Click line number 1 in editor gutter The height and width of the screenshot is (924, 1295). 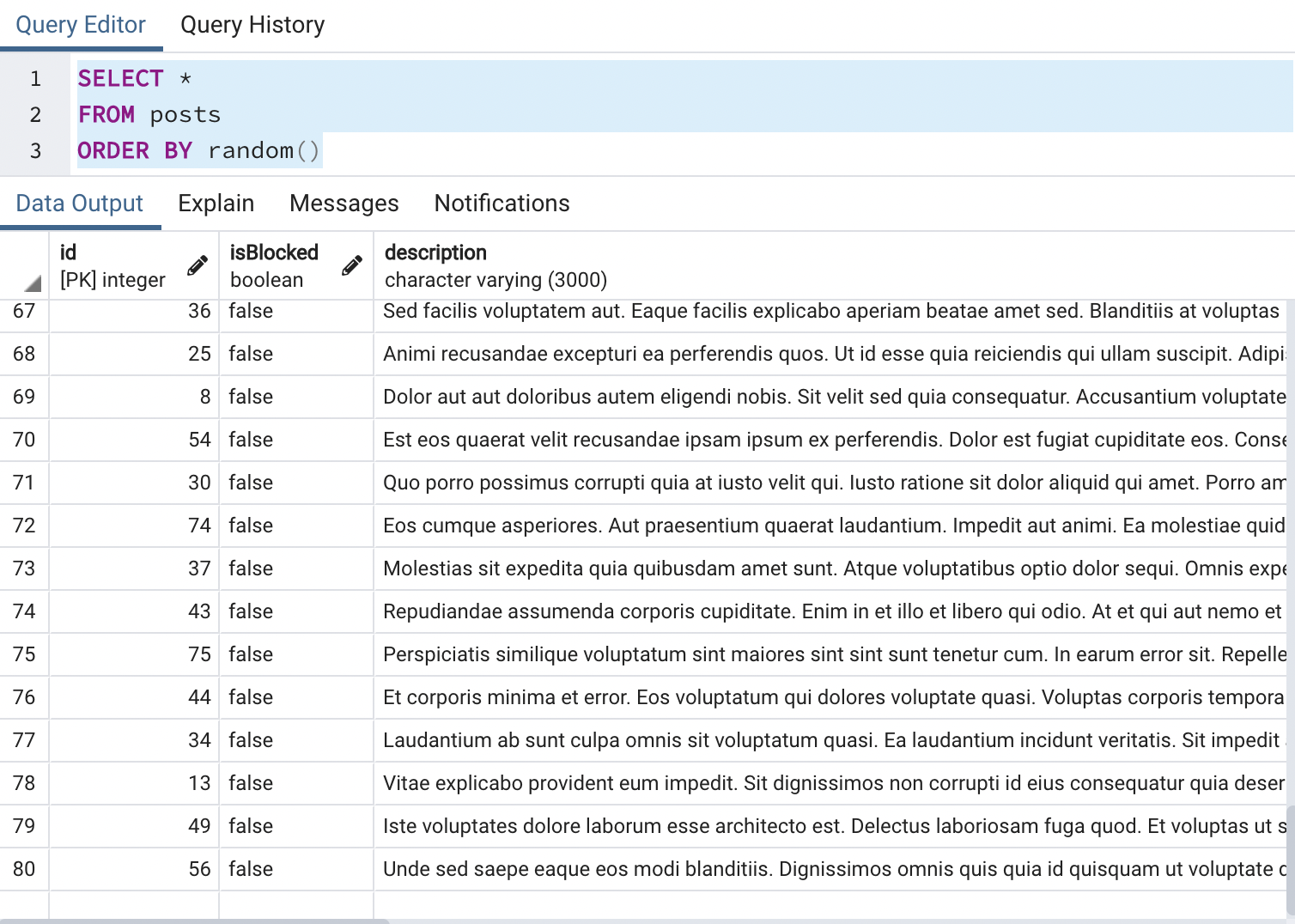(35, 79)
